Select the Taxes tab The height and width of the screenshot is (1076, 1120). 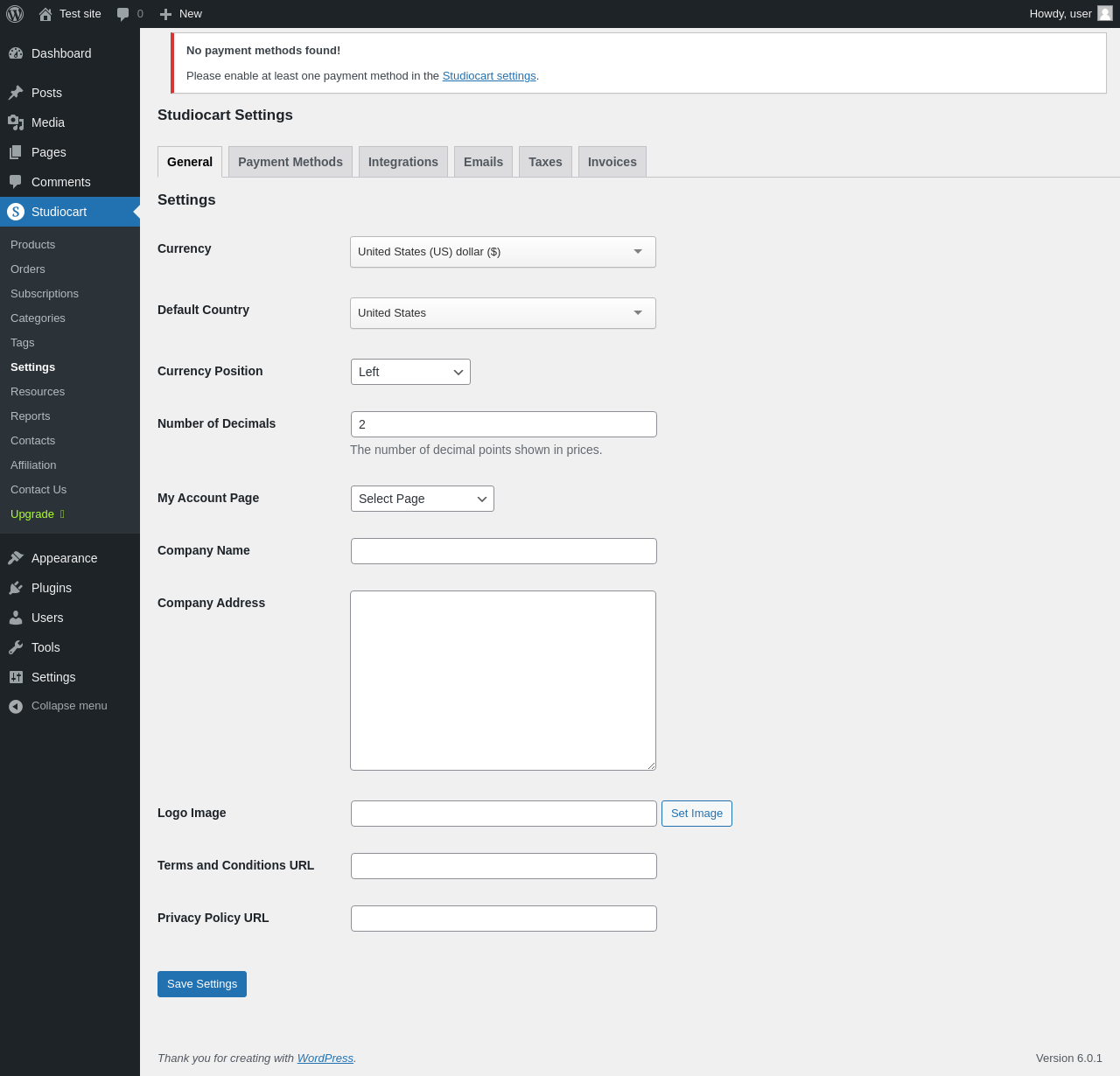[545, 162]
